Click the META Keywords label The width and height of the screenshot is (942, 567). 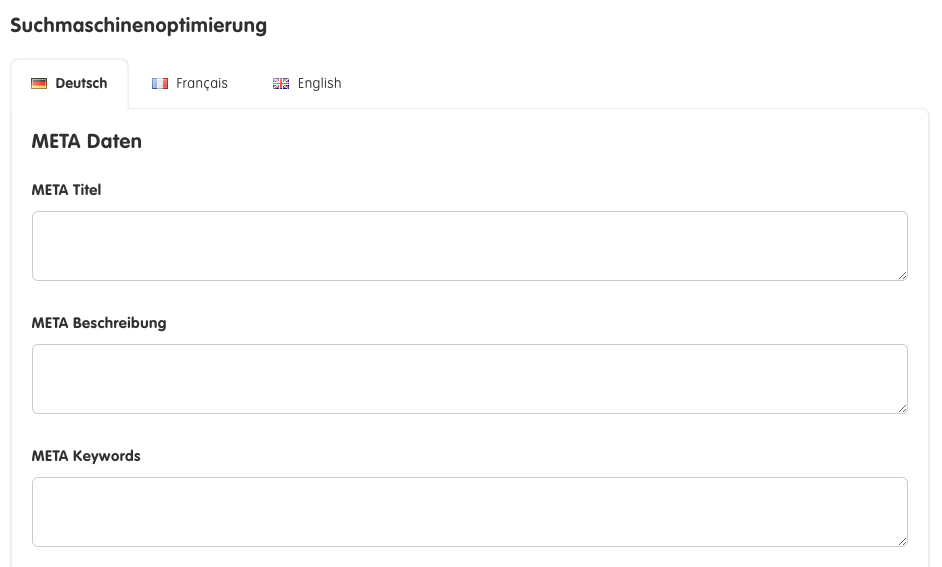coord(86,456)
